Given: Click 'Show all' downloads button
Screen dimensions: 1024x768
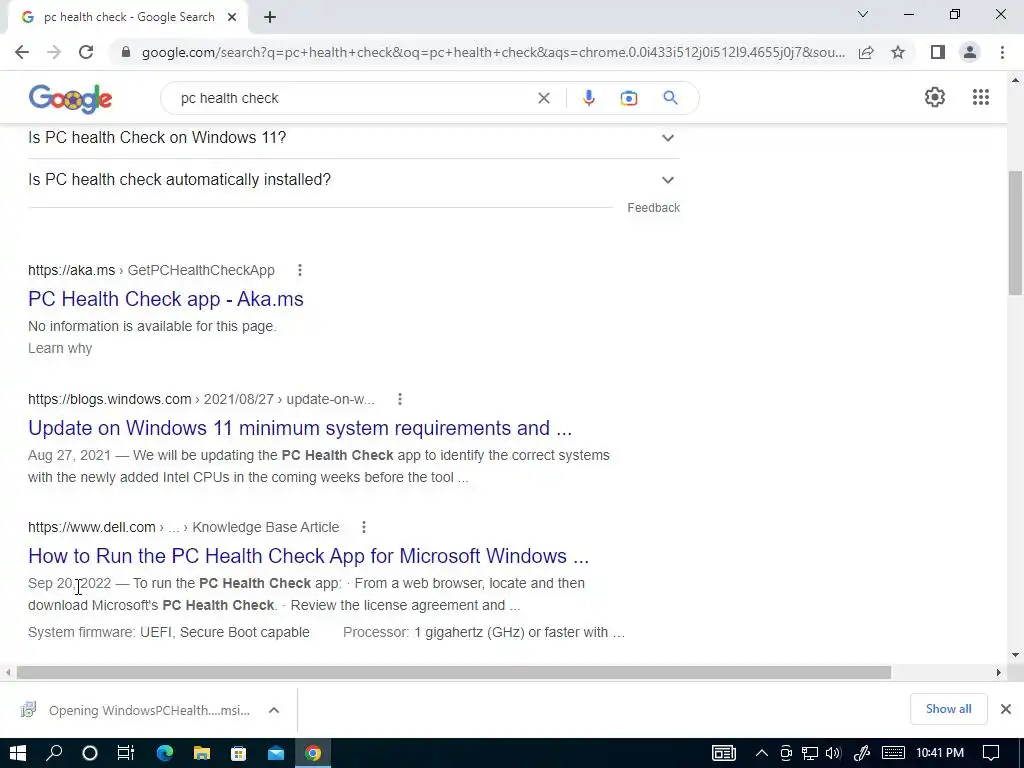Looking at the screenshot, I should tap(948, 709).
